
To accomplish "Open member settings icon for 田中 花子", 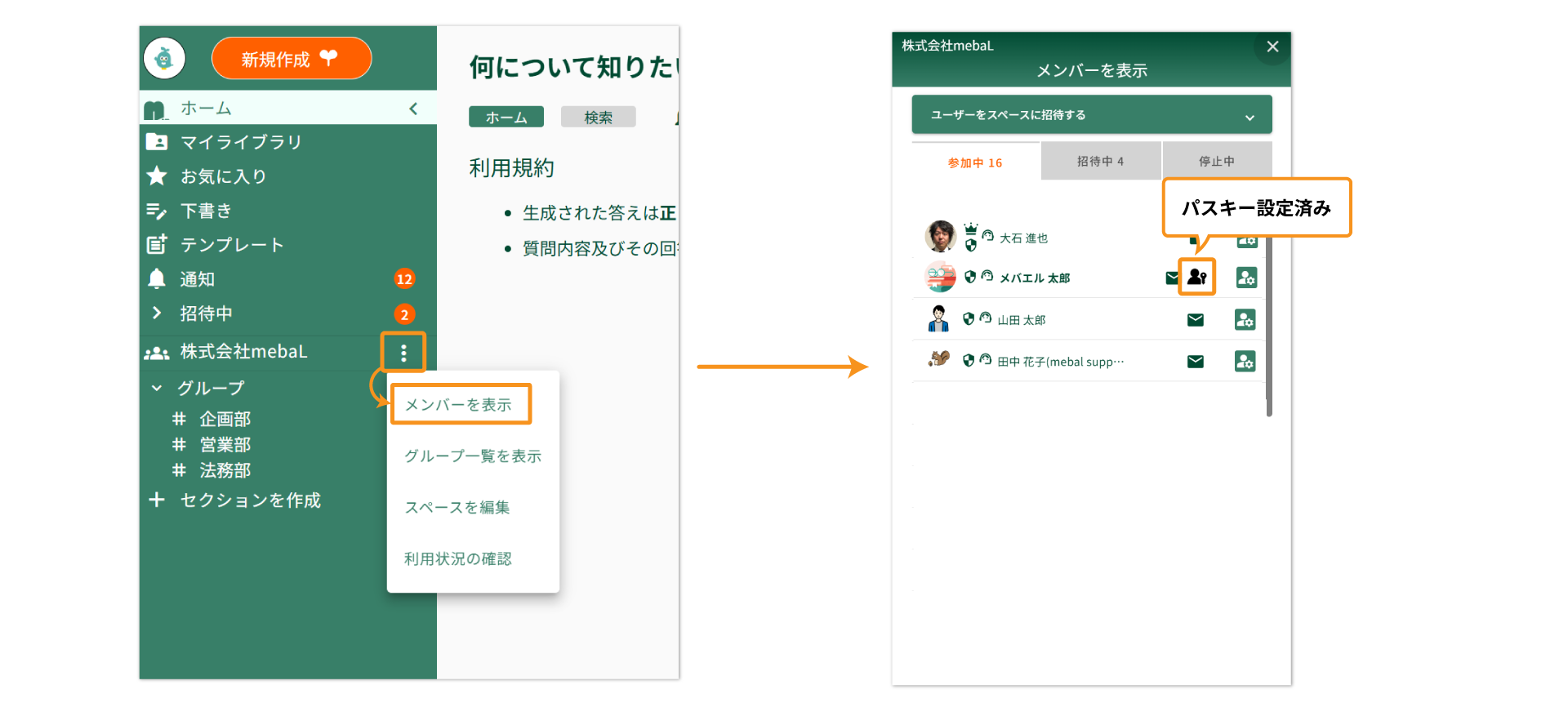I will [1245, 362].
